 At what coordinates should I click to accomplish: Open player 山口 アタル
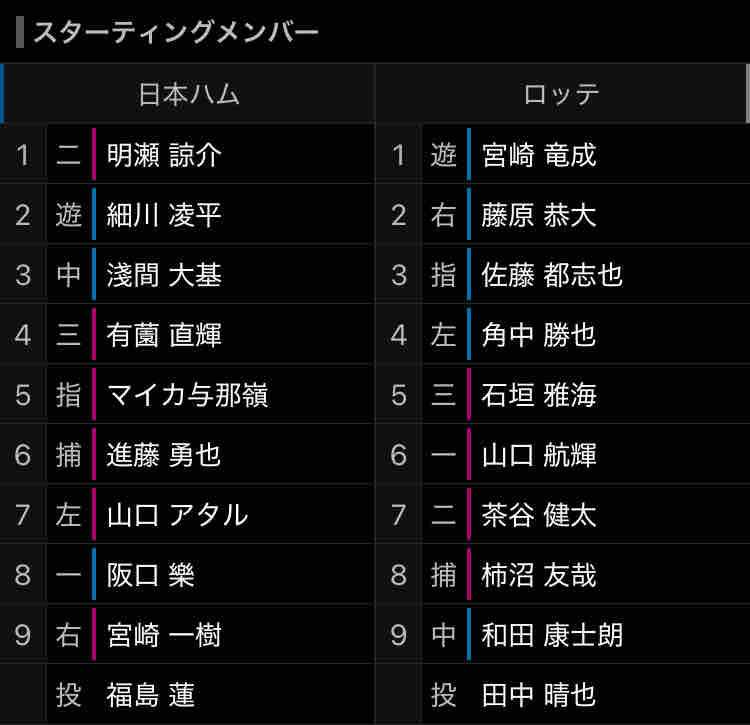pyautogui.click(x=177, y=515)
